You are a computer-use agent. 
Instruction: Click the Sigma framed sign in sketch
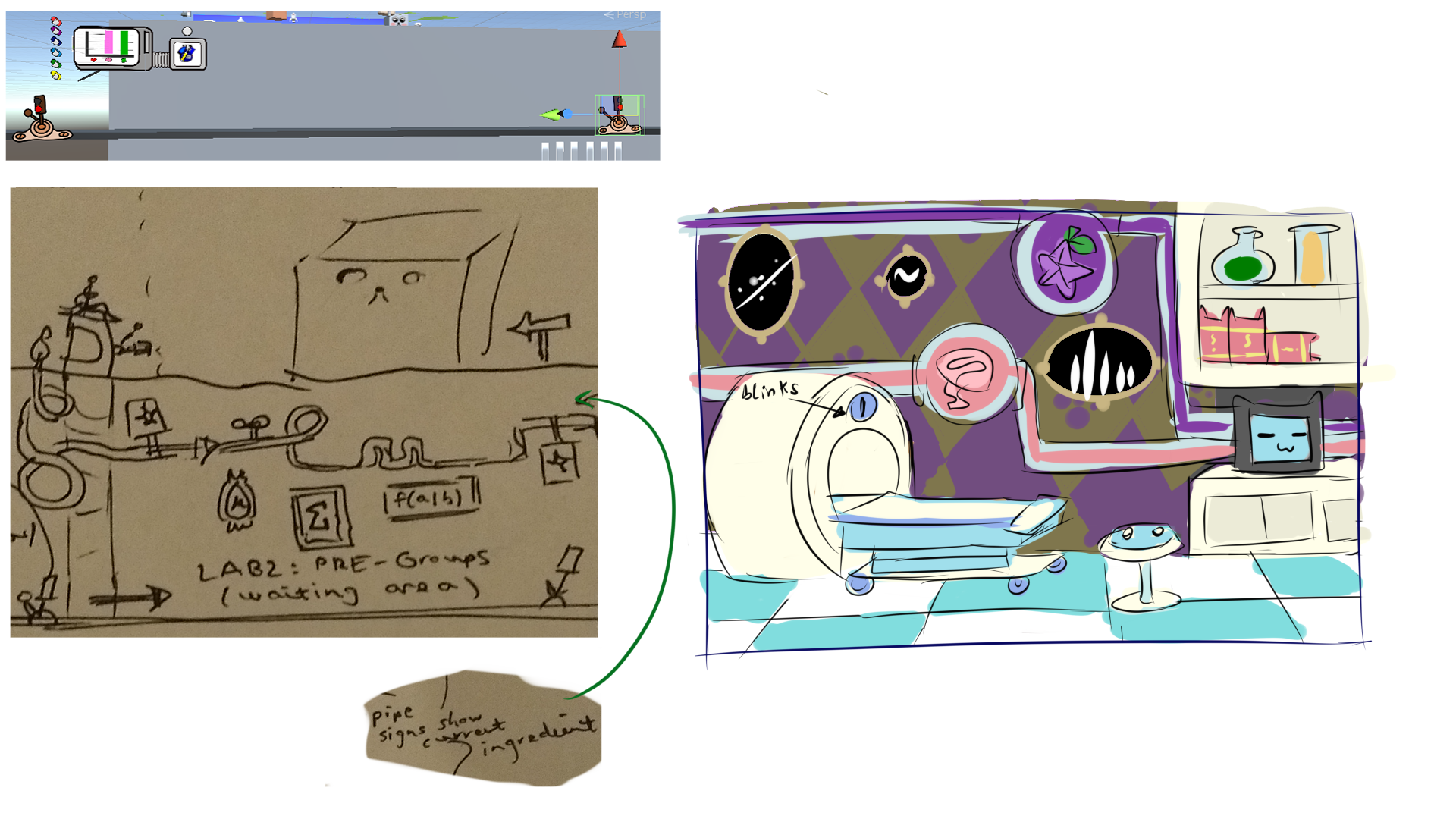(319, 518)
